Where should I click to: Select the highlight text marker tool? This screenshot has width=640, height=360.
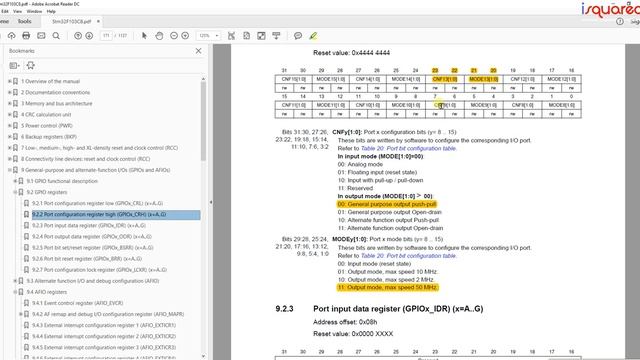coord(313,36)
